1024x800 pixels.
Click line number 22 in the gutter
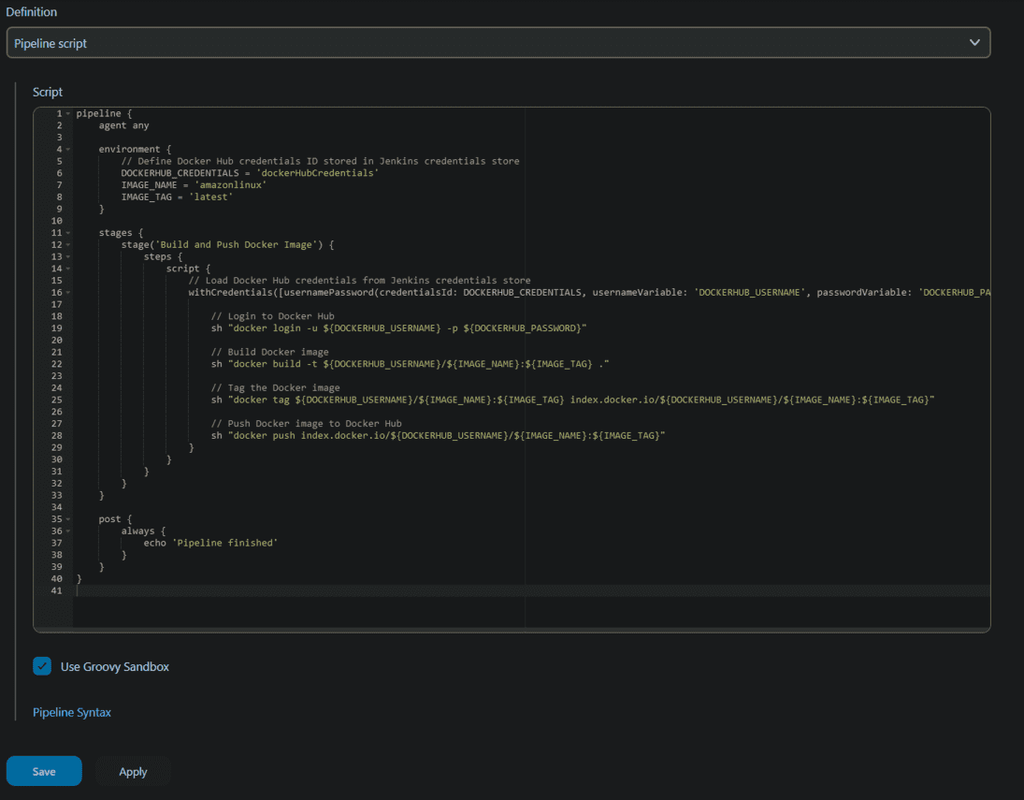(x=56, y=364)
